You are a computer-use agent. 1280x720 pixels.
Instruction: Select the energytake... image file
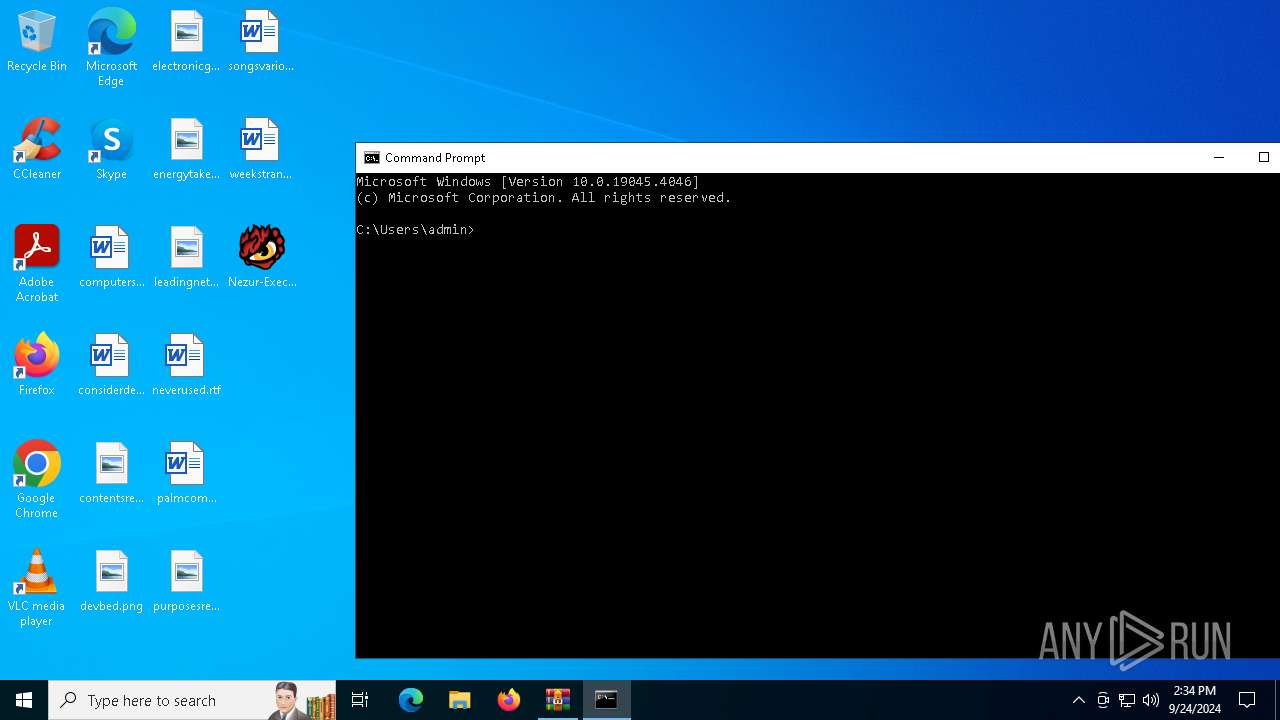[186, 150]
